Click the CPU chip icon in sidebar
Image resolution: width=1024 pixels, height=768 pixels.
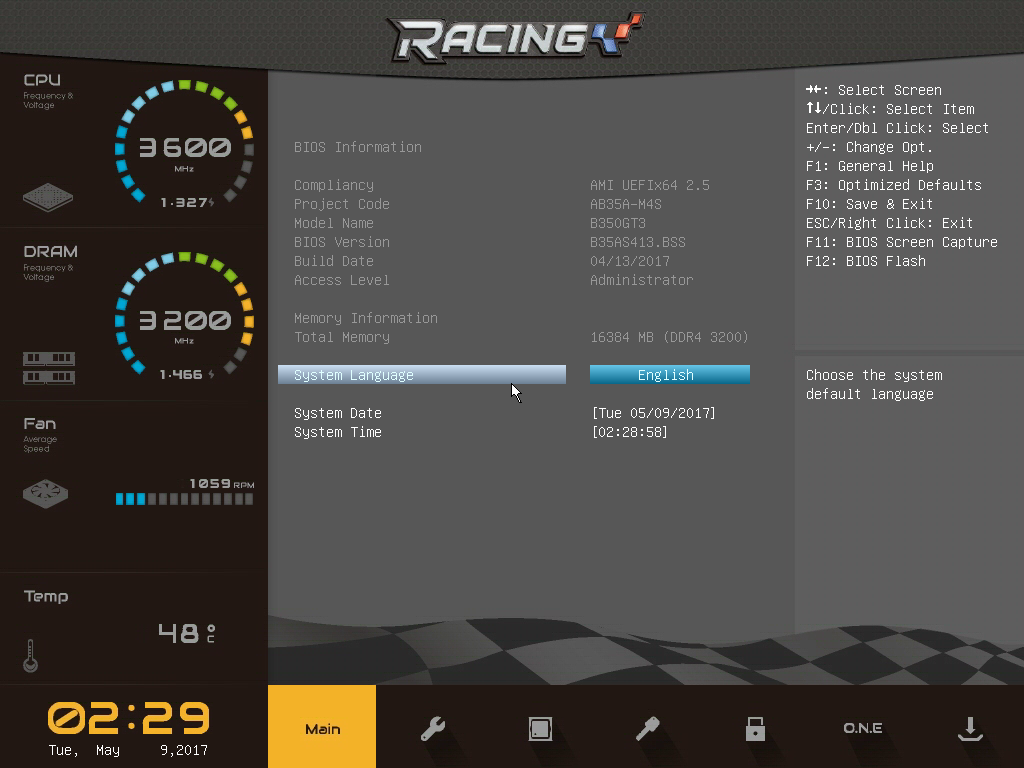[48, 196]
